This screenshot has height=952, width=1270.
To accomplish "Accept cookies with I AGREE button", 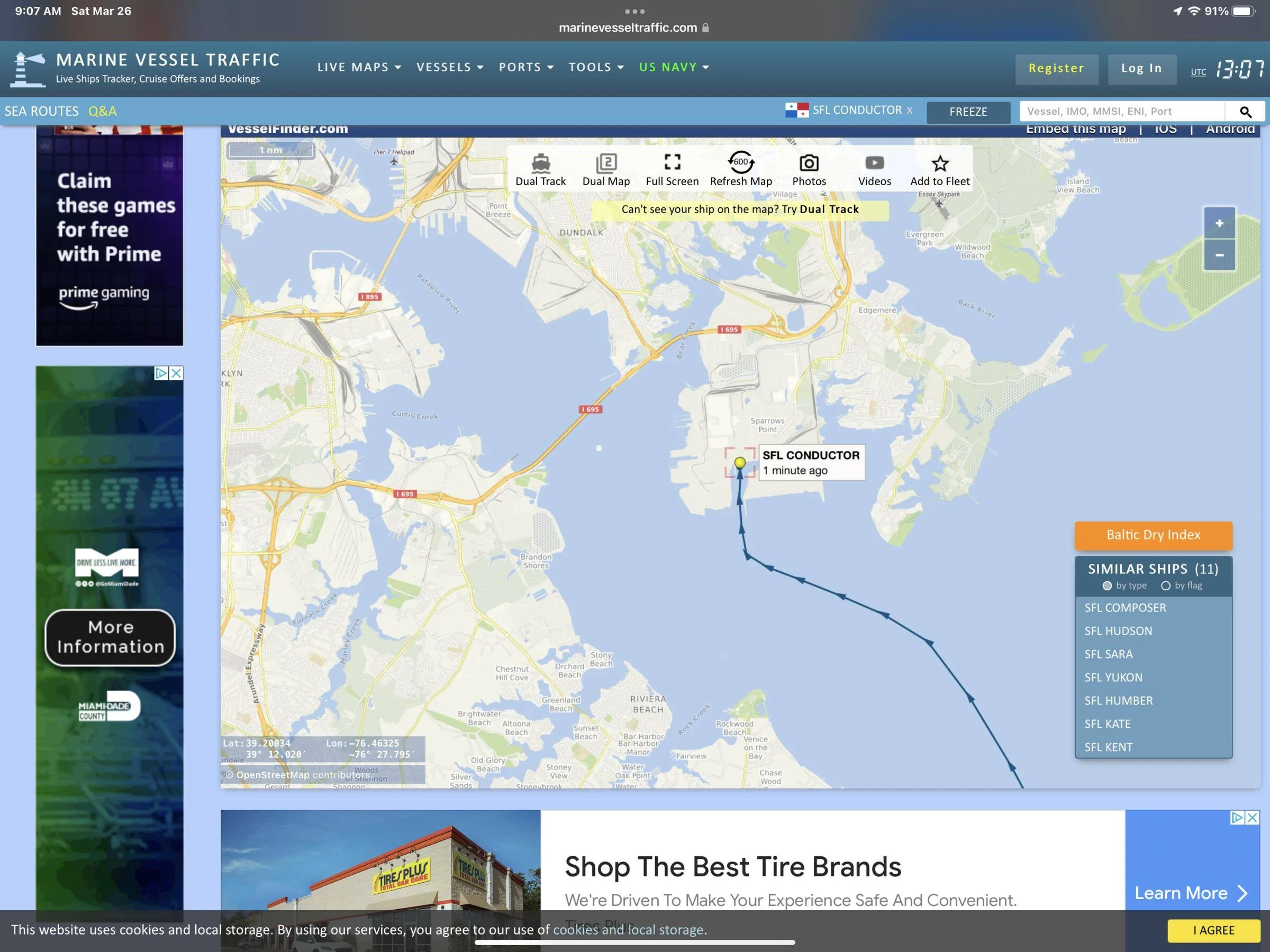I will [1213, 930].
